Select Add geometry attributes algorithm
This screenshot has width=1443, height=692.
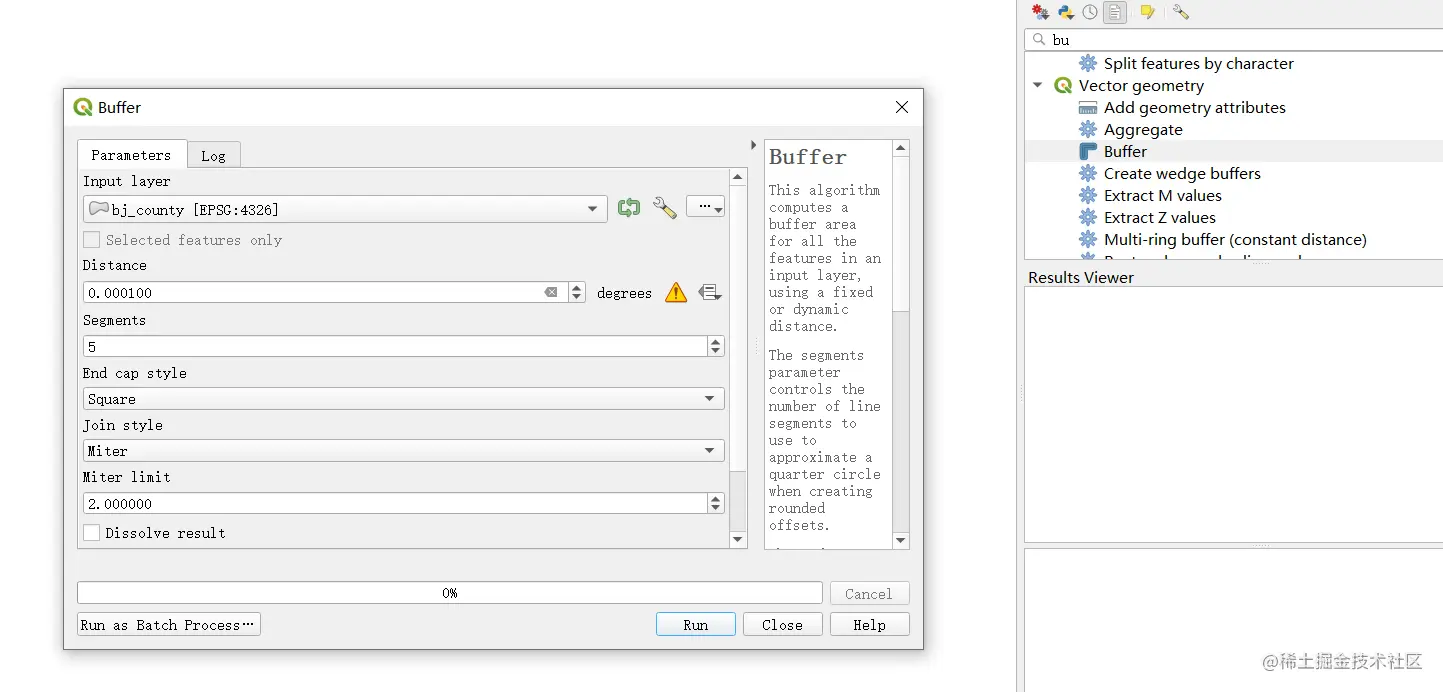(x=1194, y=107)
